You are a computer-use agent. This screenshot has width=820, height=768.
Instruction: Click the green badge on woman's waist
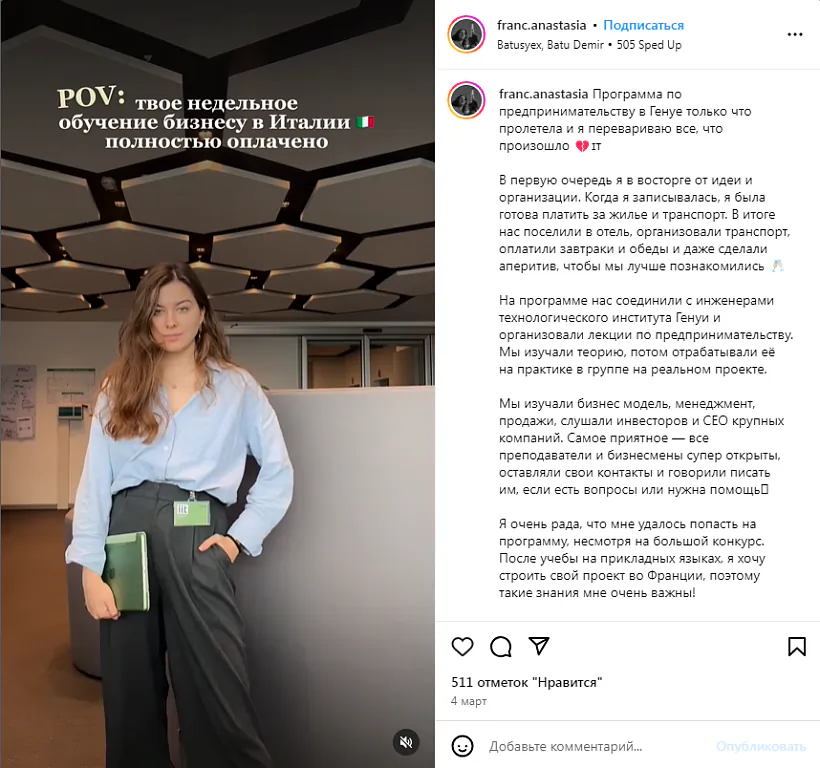[x=192, y=512]
